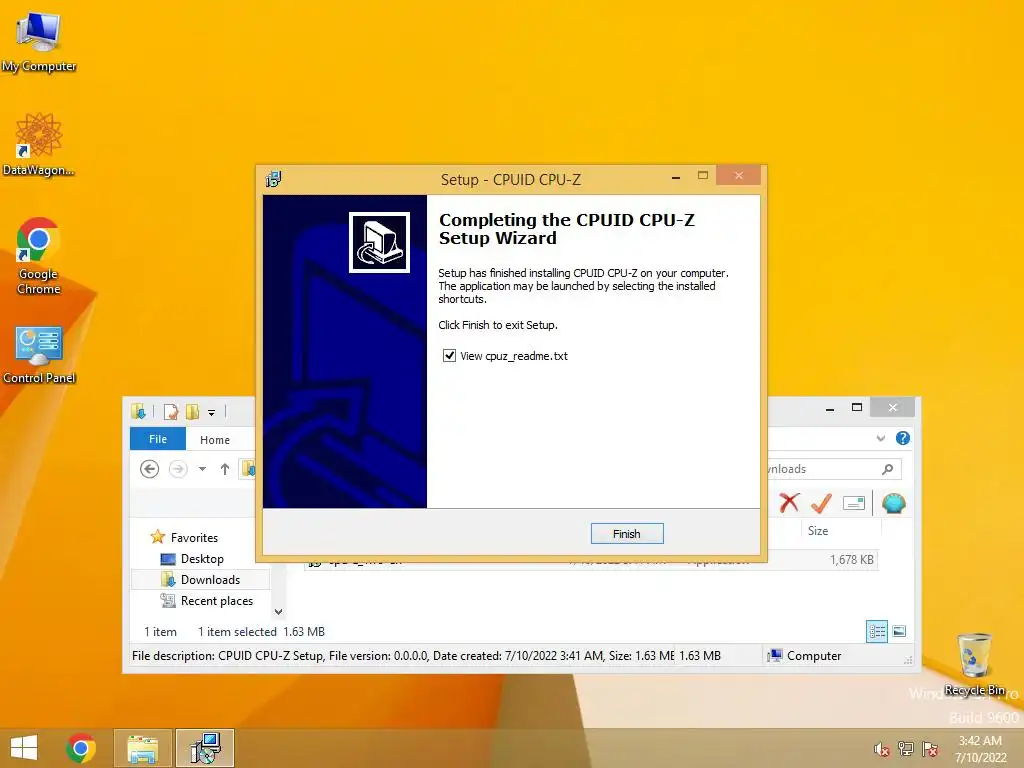Switch to File Explorer taskbar button
The image size is (1024, 768).
point(143,748)
